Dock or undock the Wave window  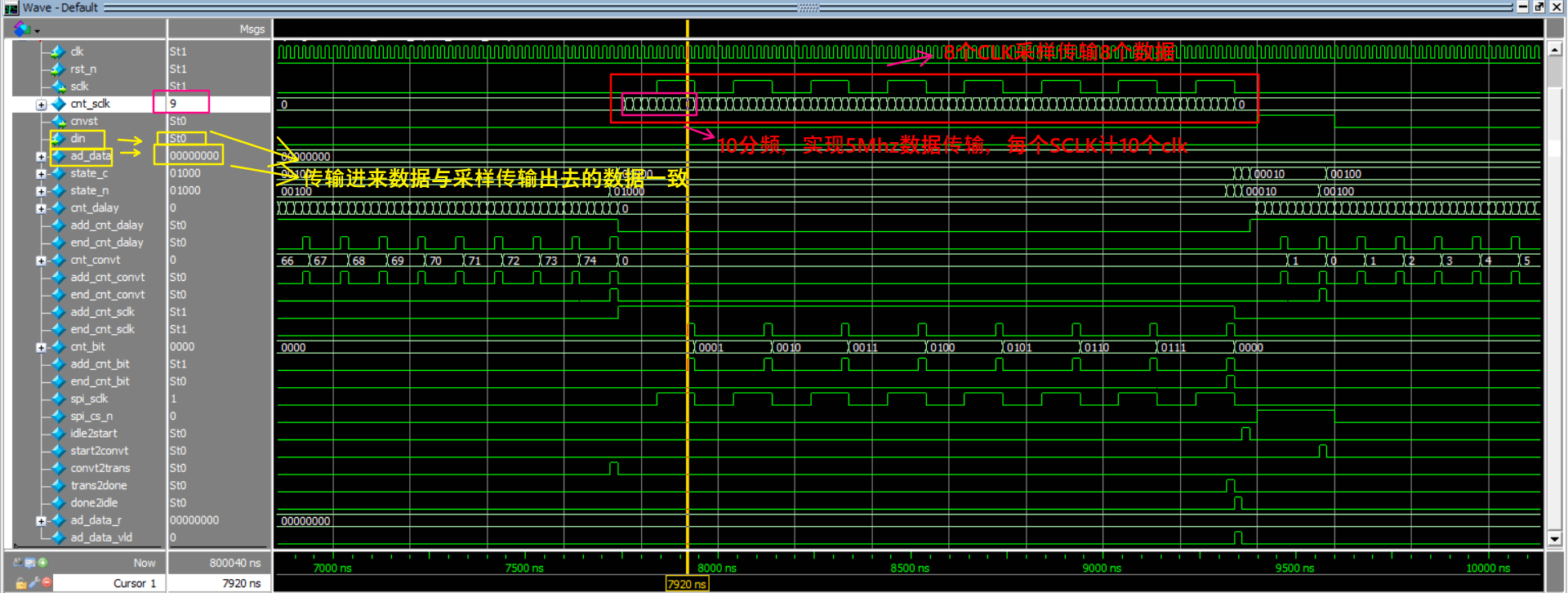1539,7
